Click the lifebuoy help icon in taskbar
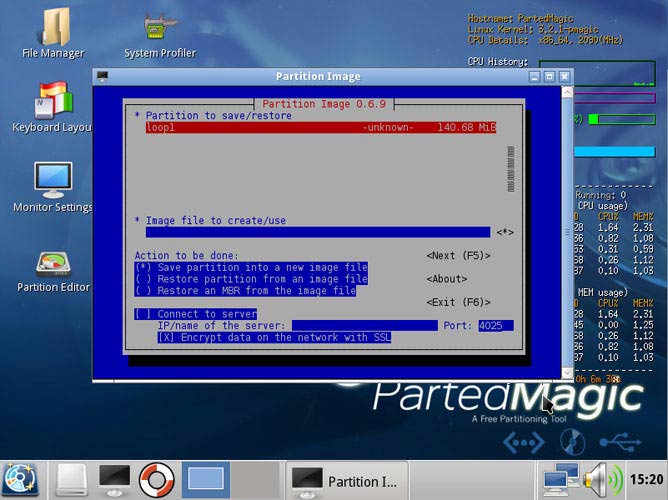Viewport: 668px width, 500px height. tap(156, 478)
